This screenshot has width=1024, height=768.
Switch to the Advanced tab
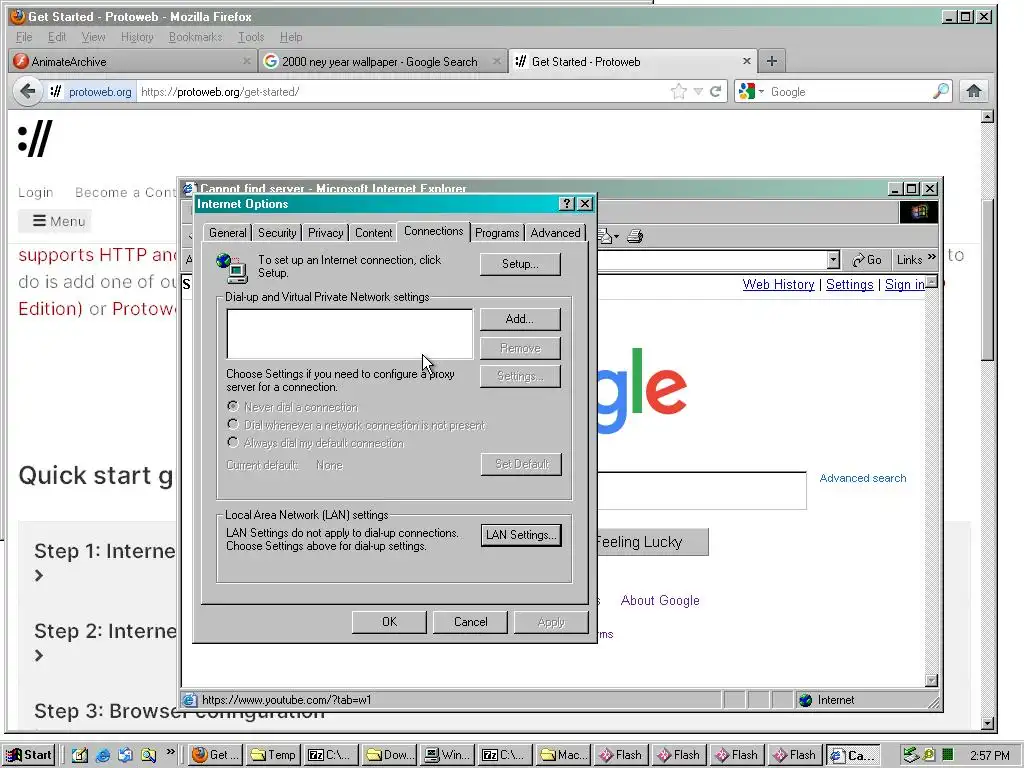(555, 233)
